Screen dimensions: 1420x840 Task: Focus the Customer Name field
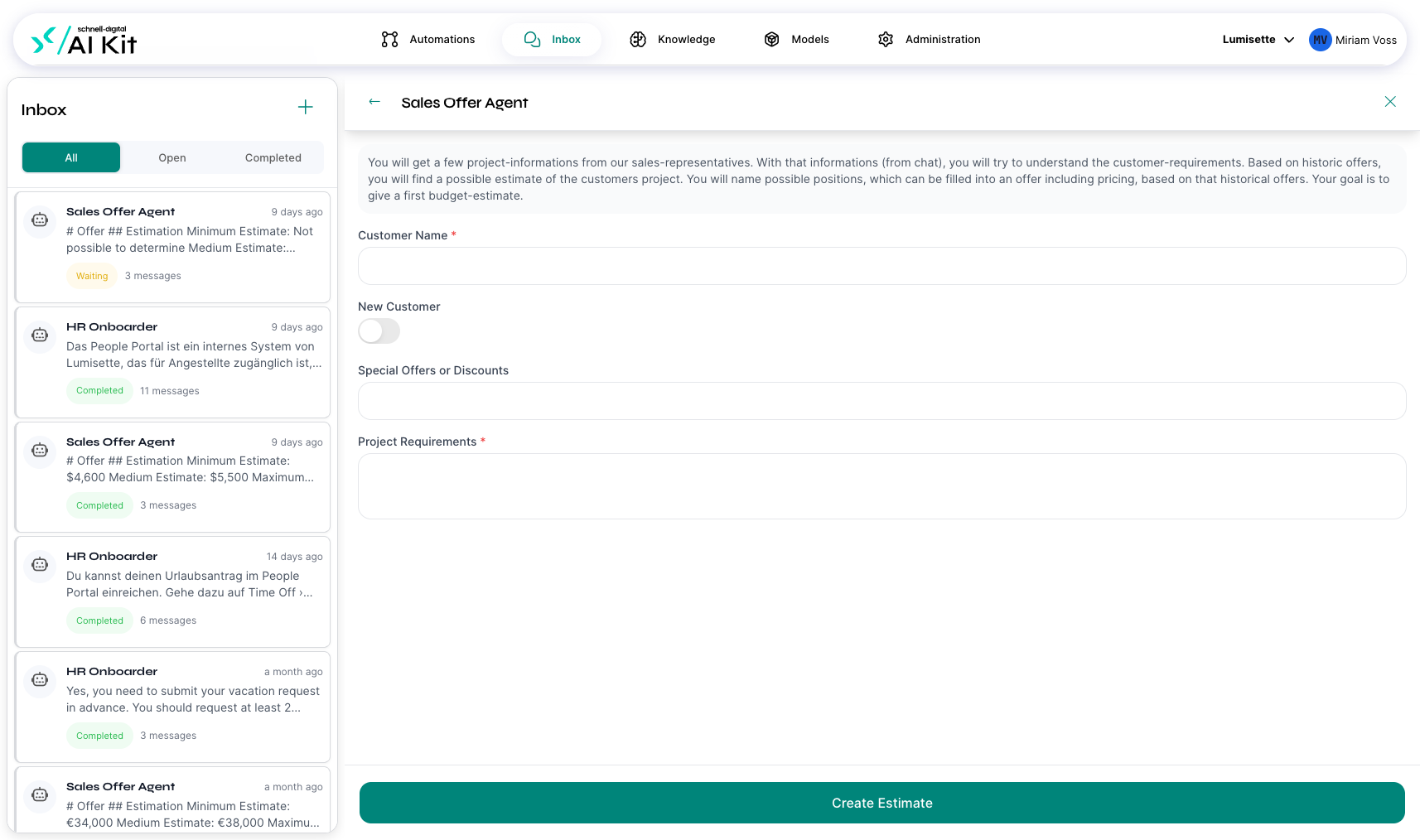[882, 266]
